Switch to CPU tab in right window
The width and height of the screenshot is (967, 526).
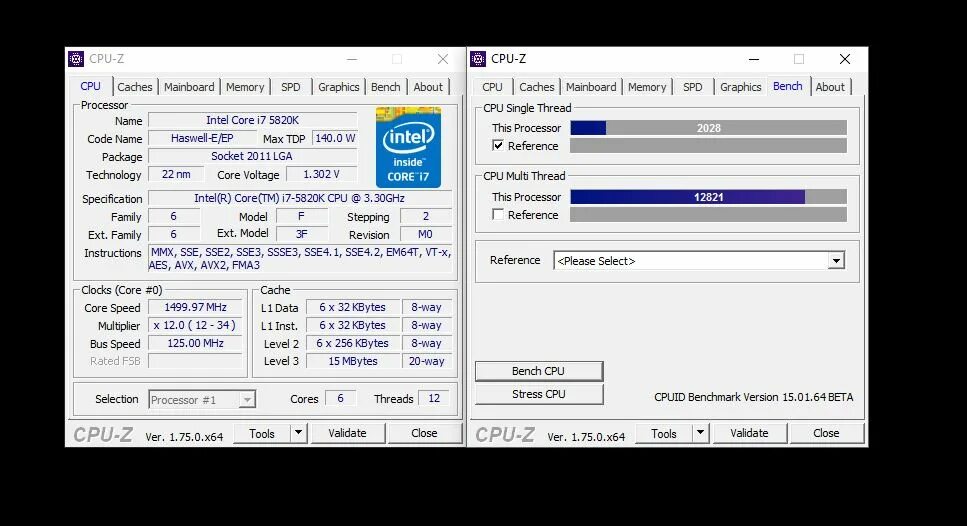[492, 87]
